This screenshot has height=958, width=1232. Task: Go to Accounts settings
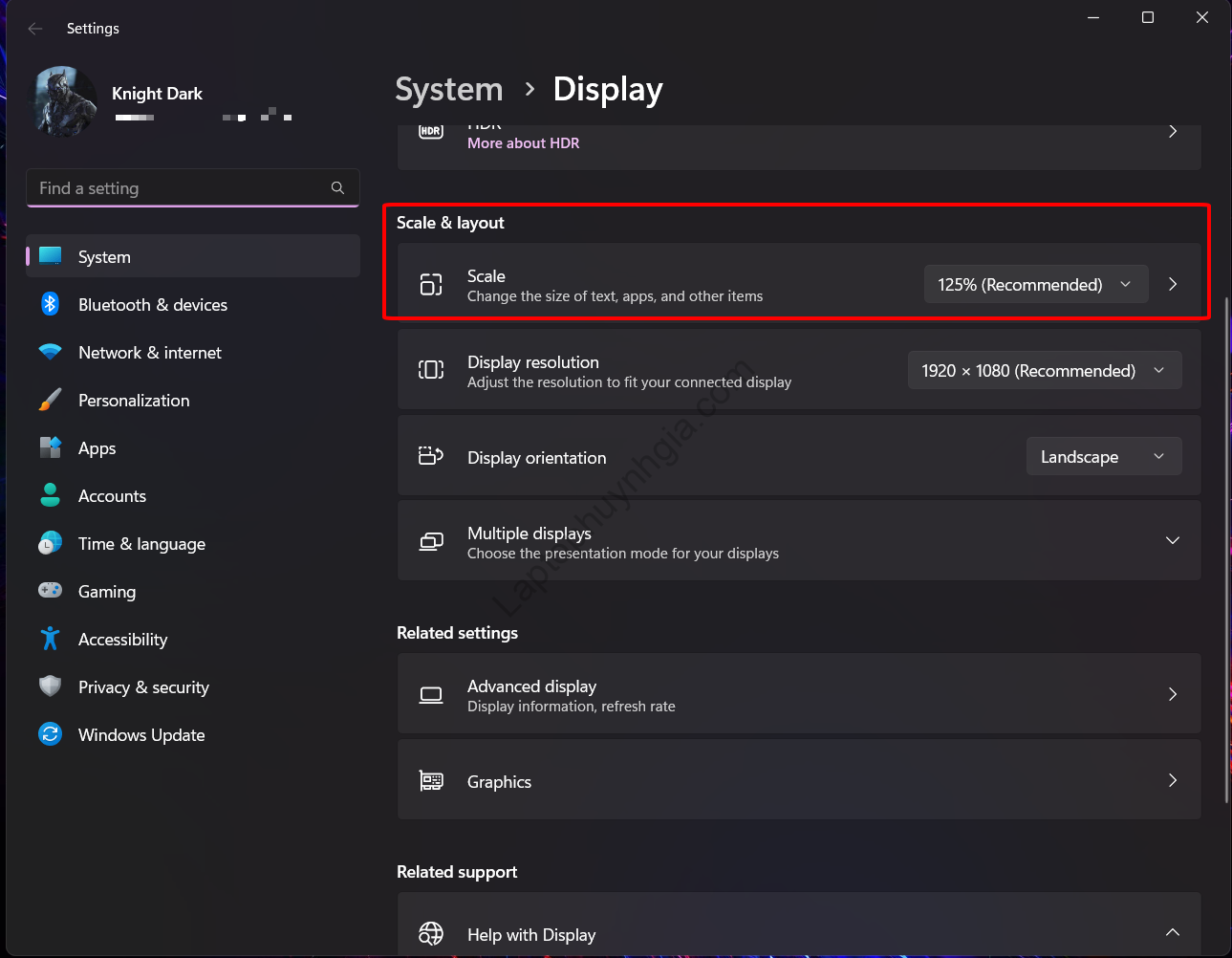pyautogui.click(x=193, y=496)
